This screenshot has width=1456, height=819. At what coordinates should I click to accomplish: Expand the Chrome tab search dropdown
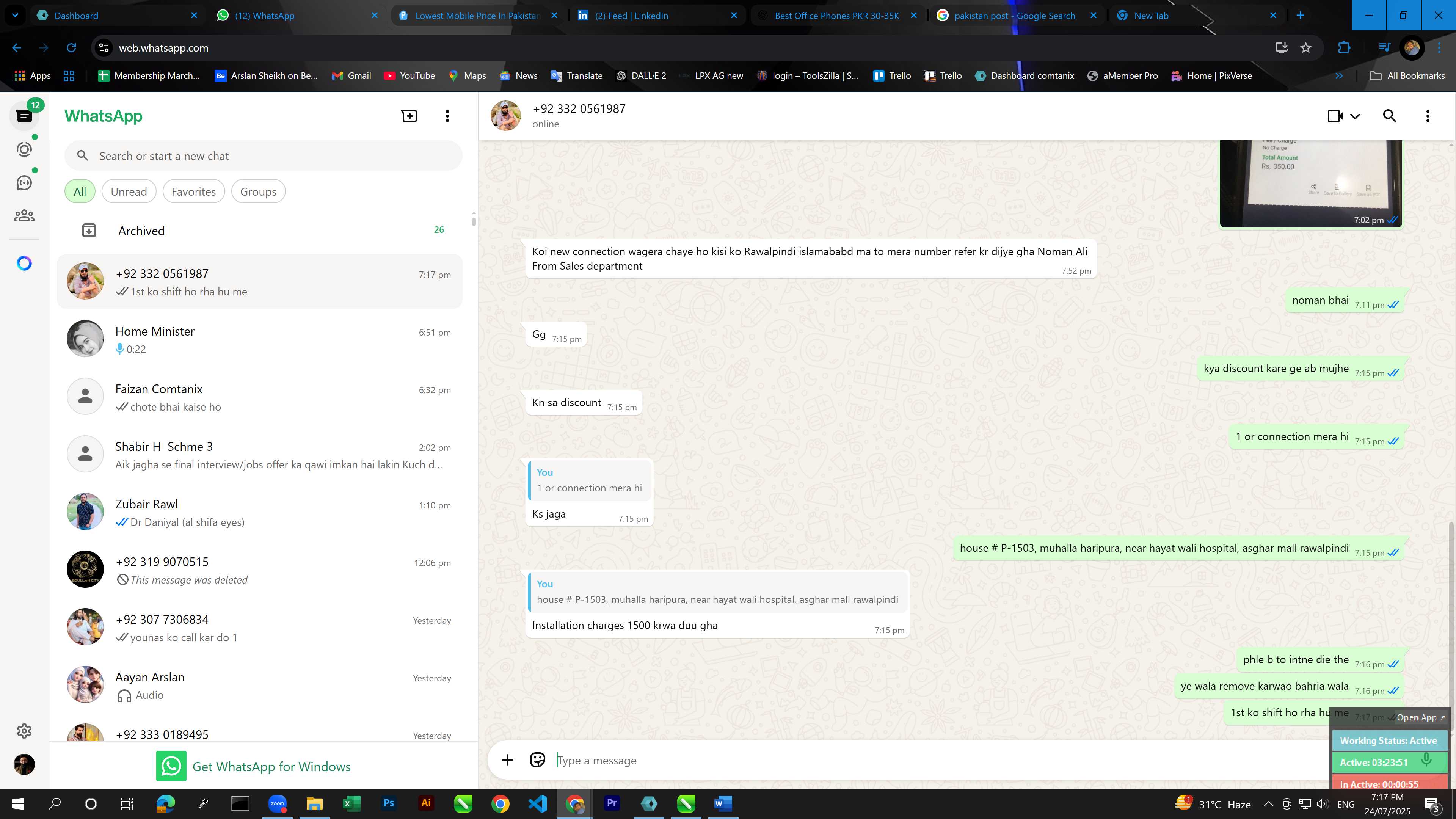15,15
